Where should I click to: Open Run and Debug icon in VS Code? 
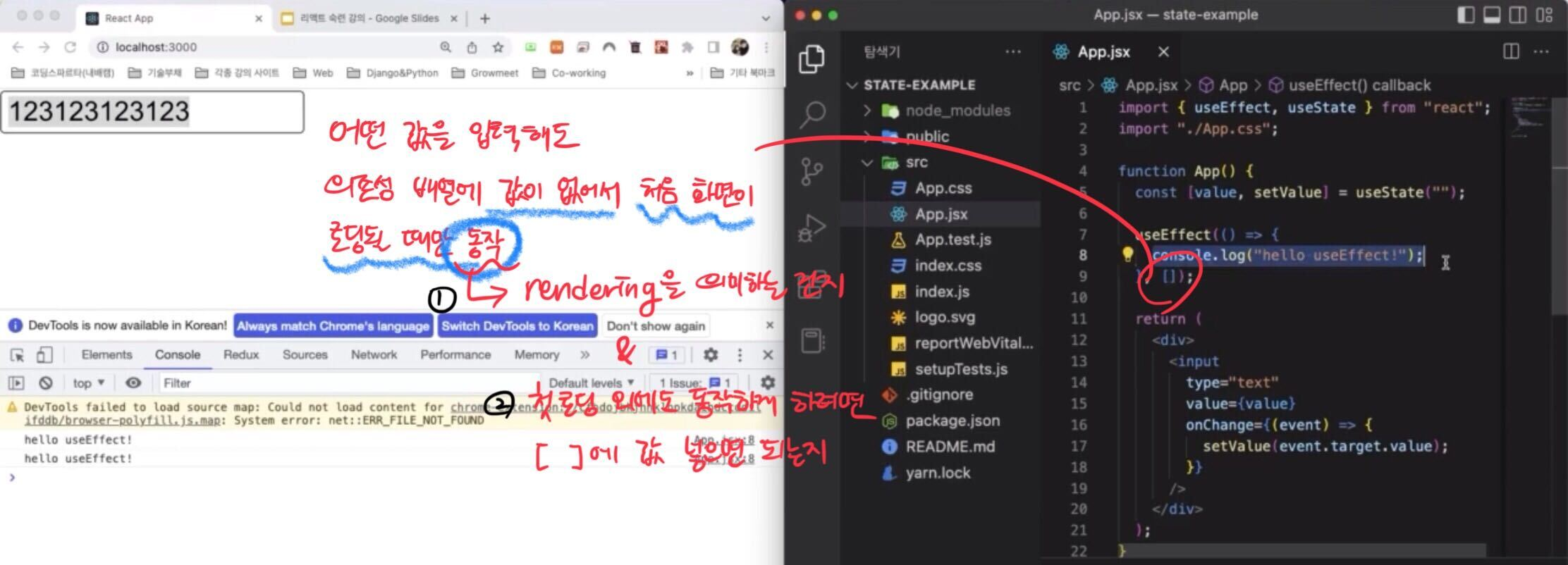coord(812,228)
